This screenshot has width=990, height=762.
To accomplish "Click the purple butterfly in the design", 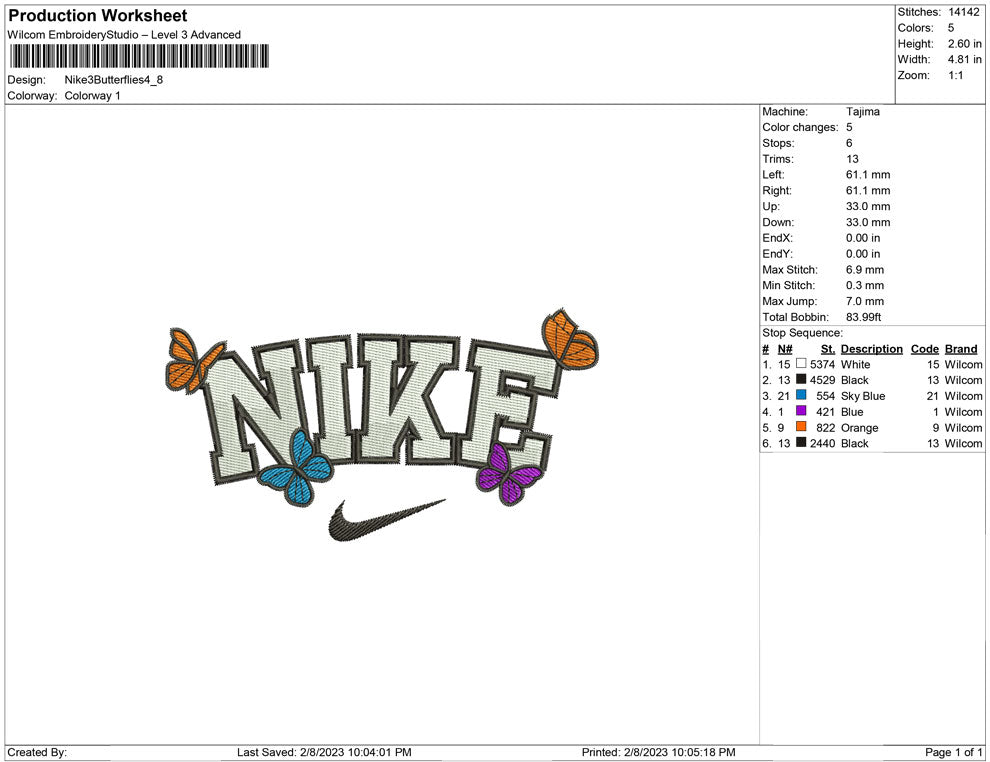I will [508, 475].
